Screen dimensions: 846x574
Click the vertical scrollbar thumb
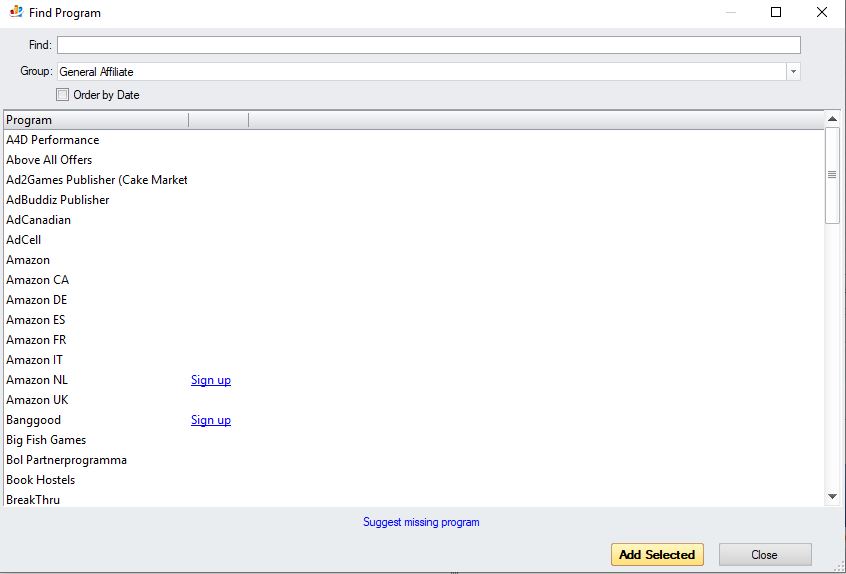point(832,175)
